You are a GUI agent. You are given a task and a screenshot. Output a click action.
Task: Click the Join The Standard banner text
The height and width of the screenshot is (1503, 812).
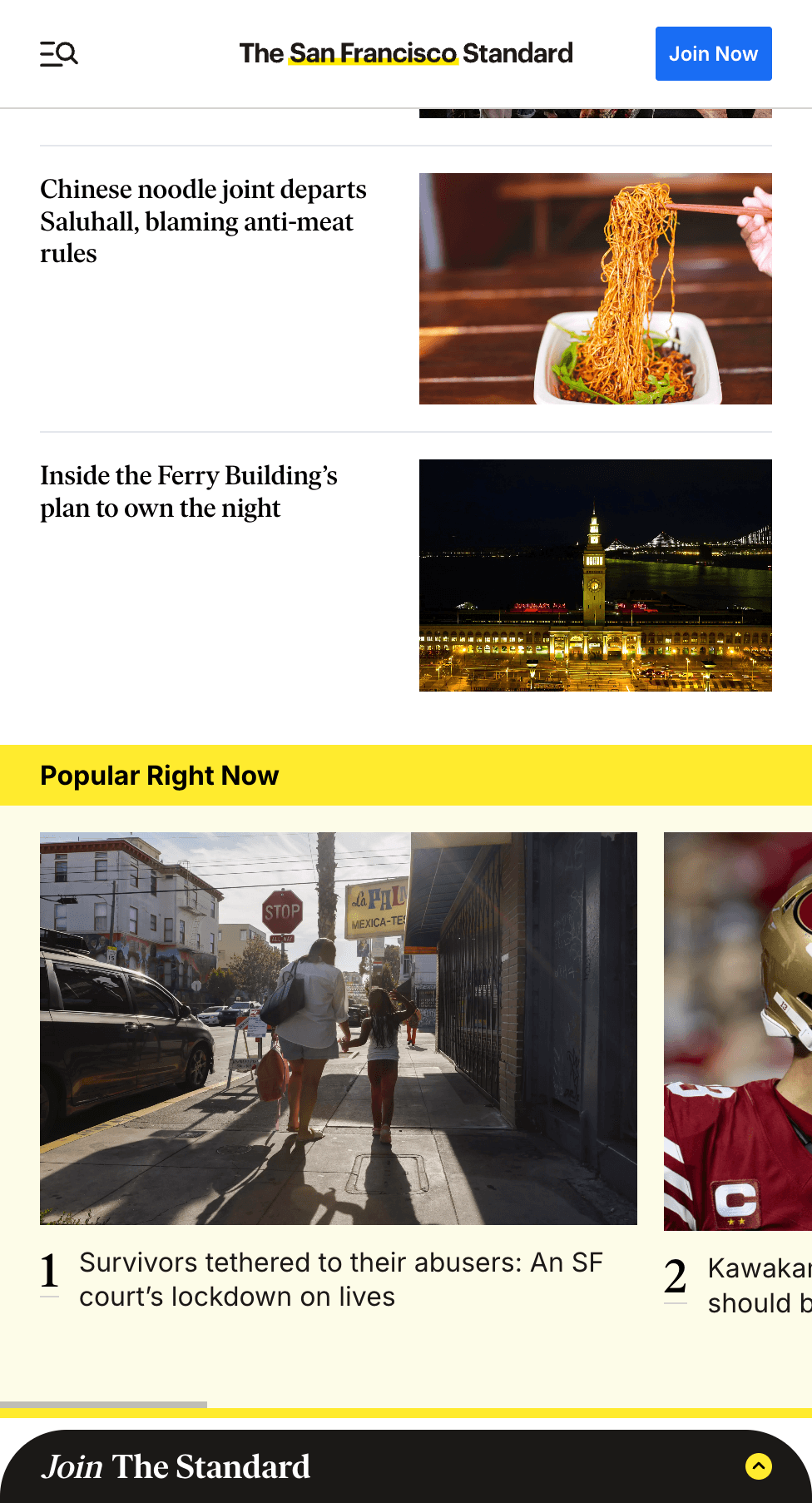(x=176, y=1466)
